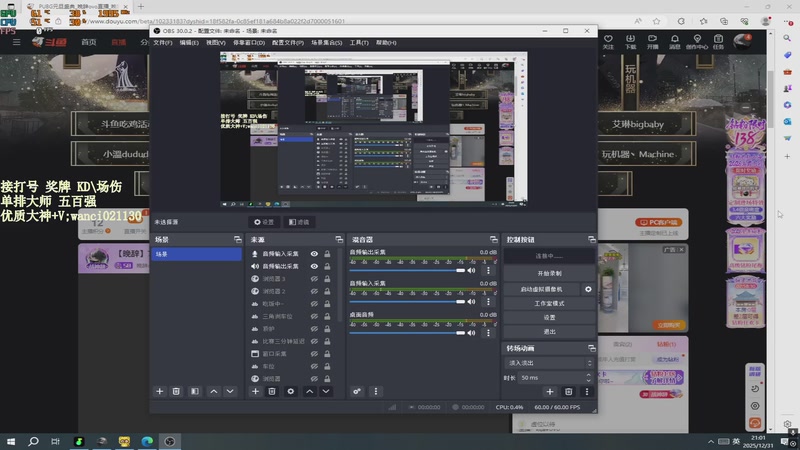Click the 退出 exit button in OBS
Viewport: 800px width, 450px height.
pos(549,332)
